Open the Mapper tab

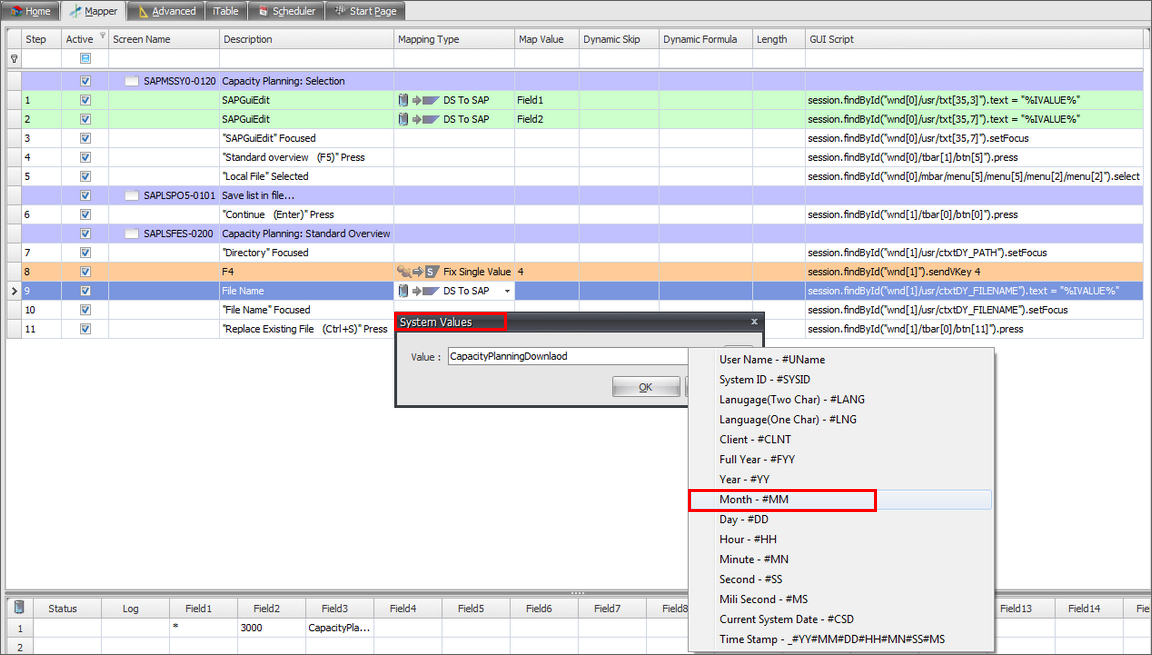pyautogui.click(x=93, y=11)
